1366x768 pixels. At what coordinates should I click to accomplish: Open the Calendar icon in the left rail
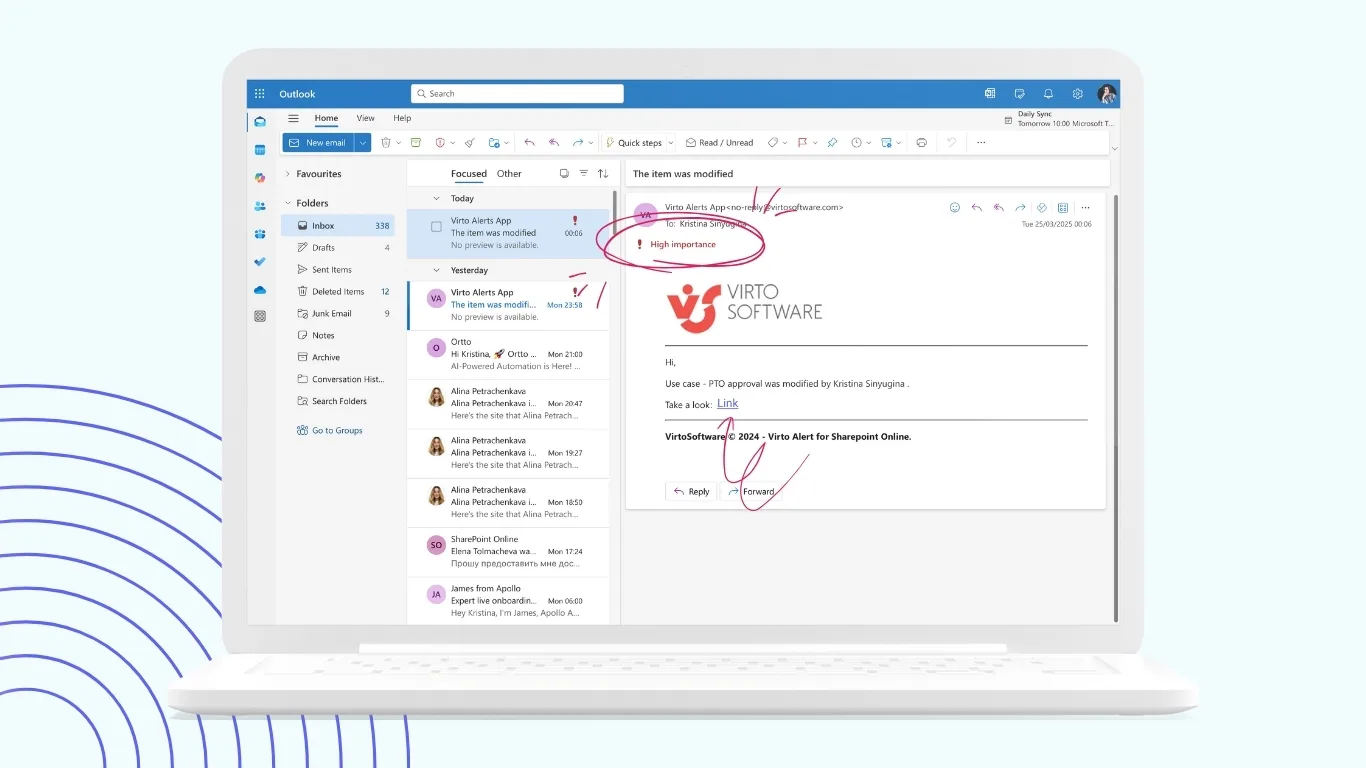point(259,149)
